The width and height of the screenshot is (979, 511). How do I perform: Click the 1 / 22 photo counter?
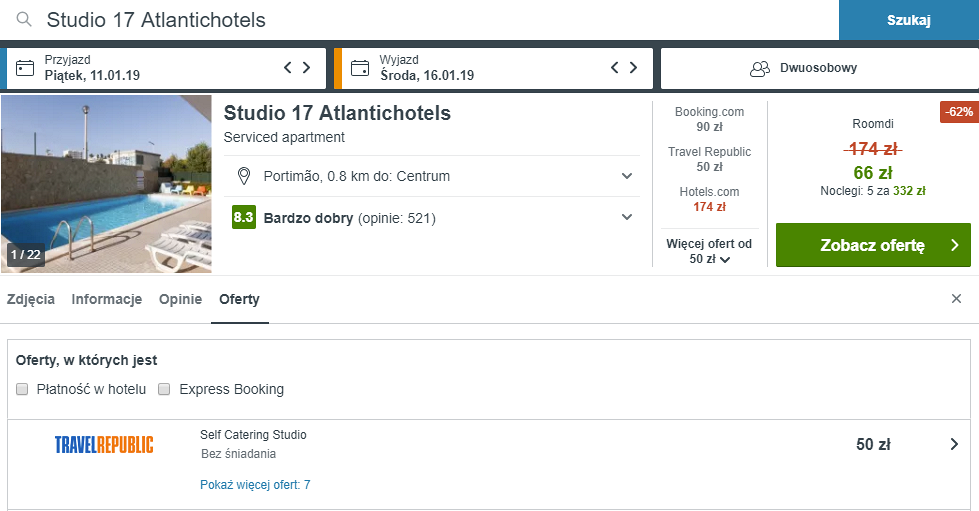click(x=26, y=254)
